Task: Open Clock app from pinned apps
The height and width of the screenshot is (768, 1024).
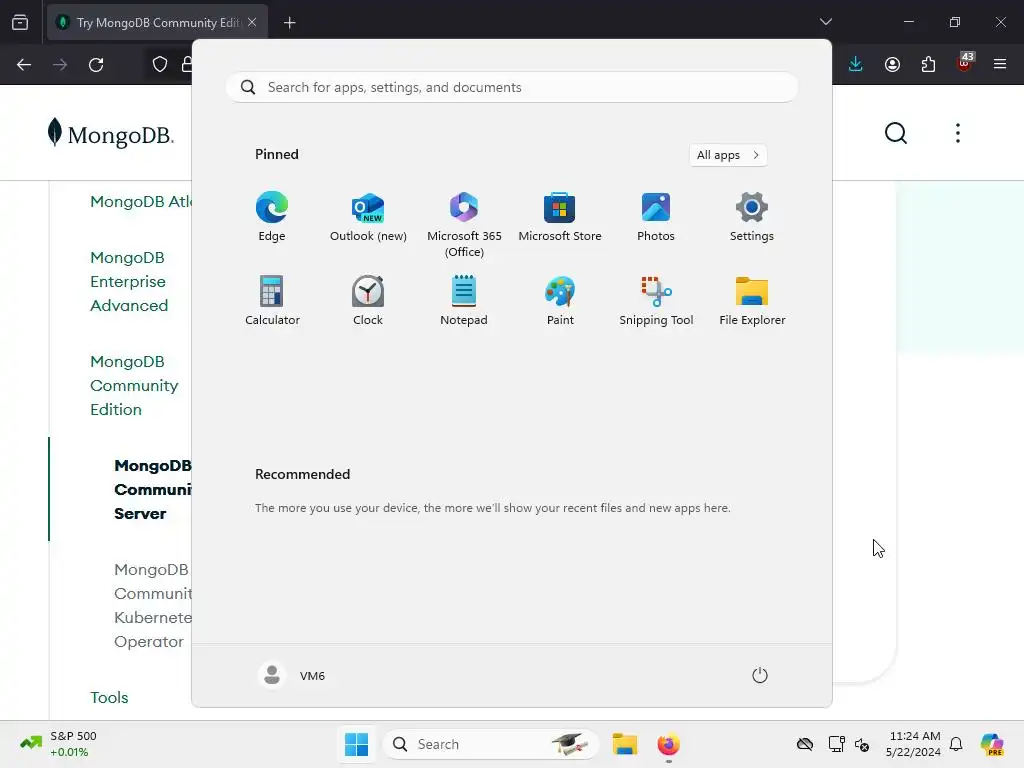Action: (368, 300)
